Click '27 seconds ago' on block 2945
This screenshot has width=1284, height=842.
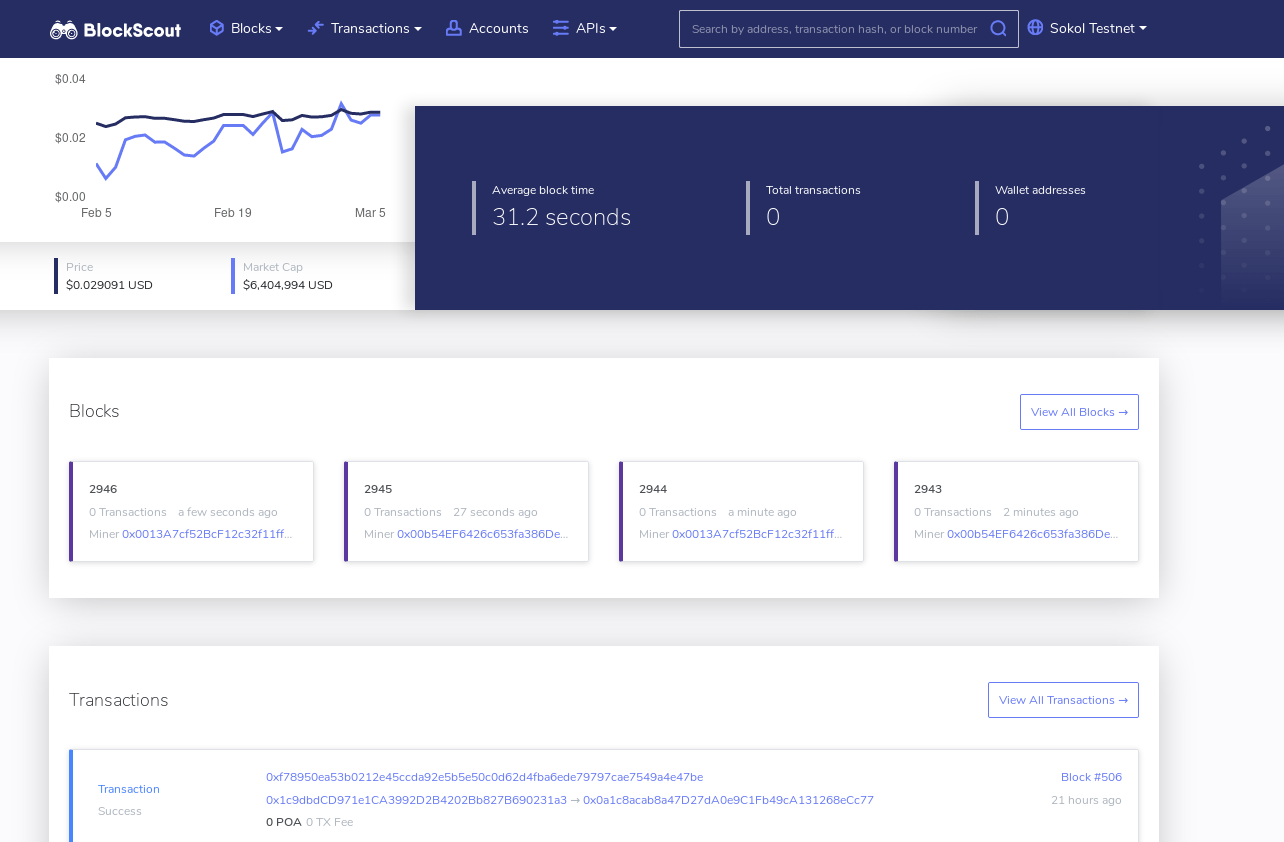click(495, 512)
